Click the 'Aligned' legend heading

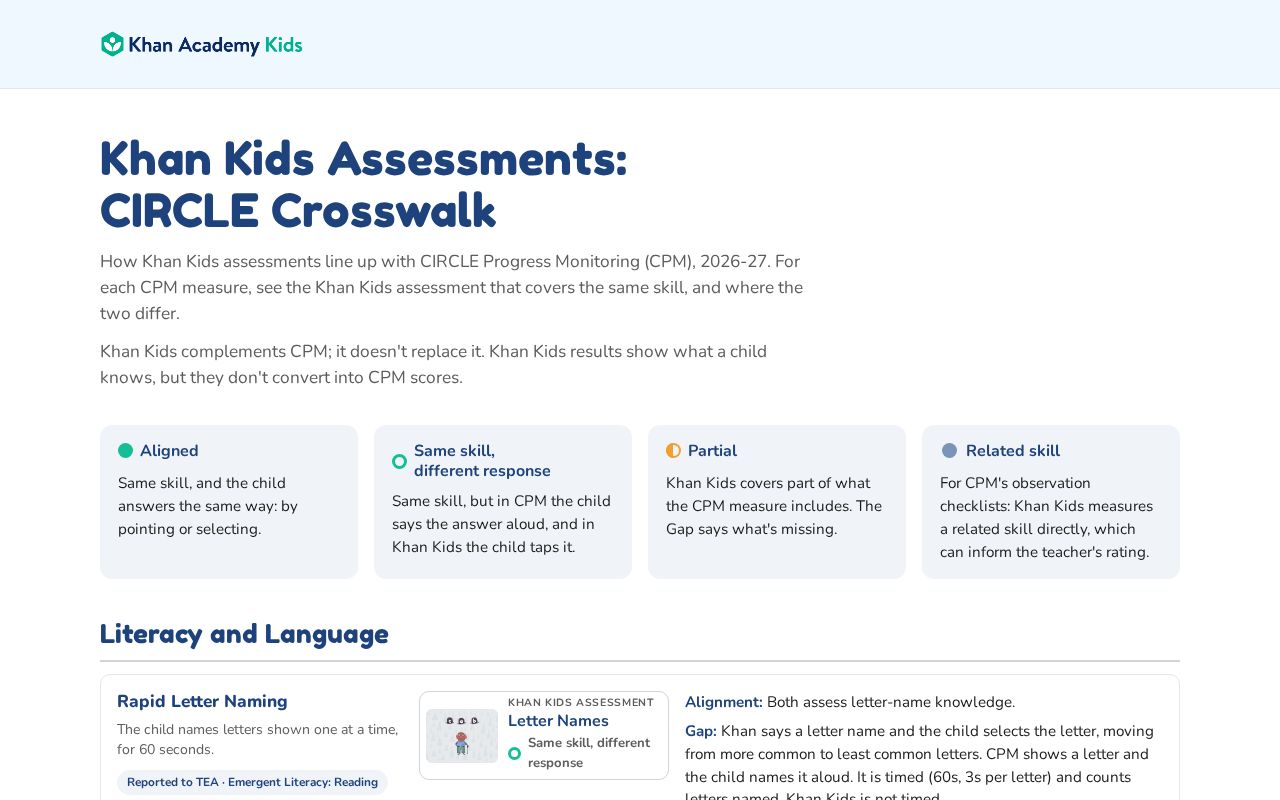(169, 451)
